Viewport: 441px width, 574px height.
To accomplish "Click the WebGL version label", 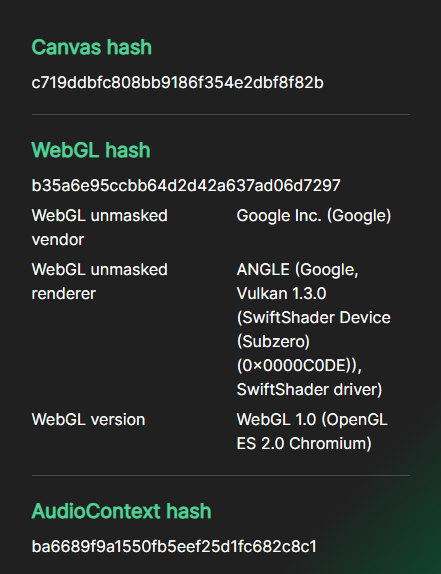I will click(x=88, y=420).
